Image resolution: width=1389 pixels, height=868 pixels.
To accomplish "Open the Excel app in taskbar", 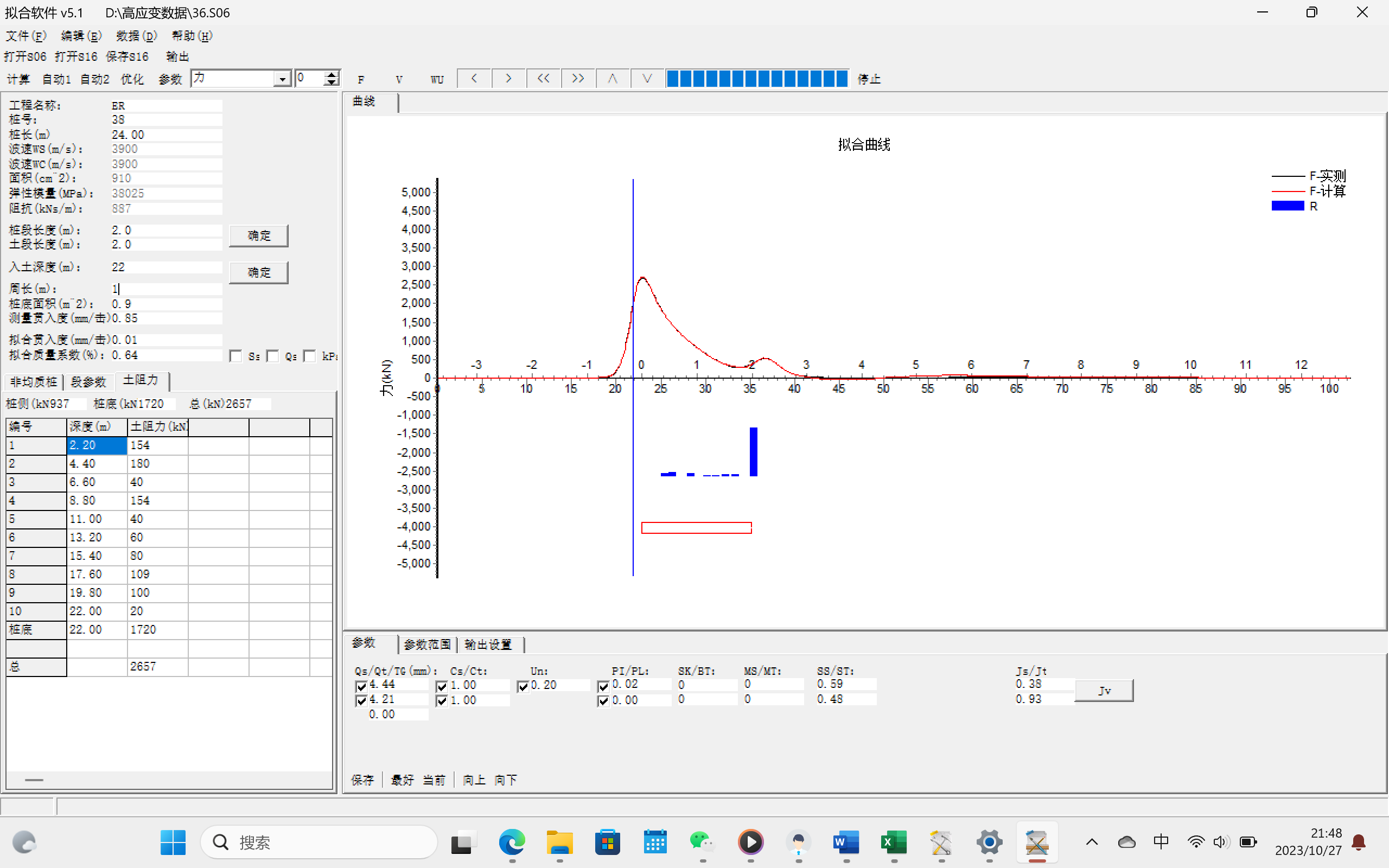I will [x=894, y=842].
